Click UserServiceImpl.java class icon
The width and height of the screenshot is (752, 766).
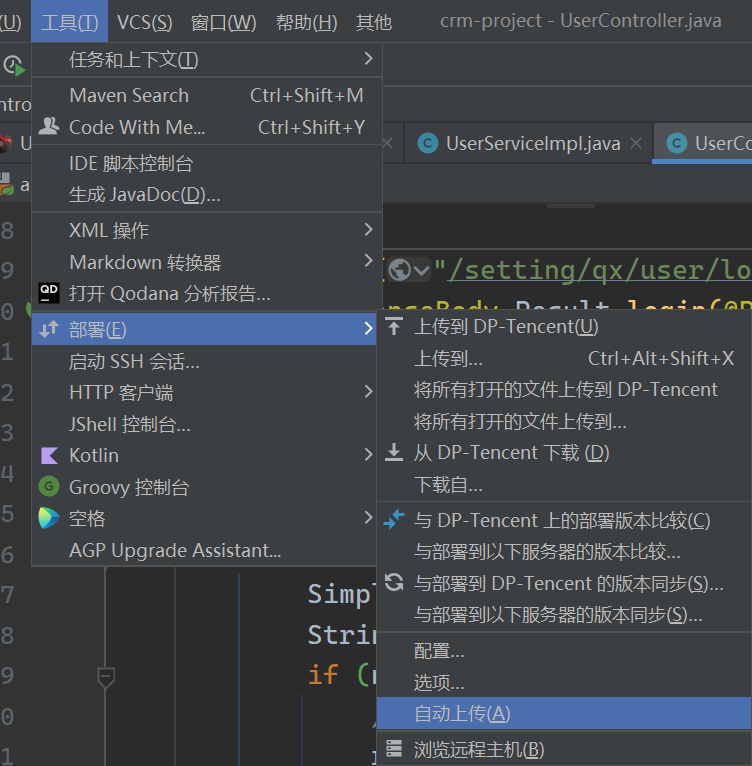click(x=428, y=143)
